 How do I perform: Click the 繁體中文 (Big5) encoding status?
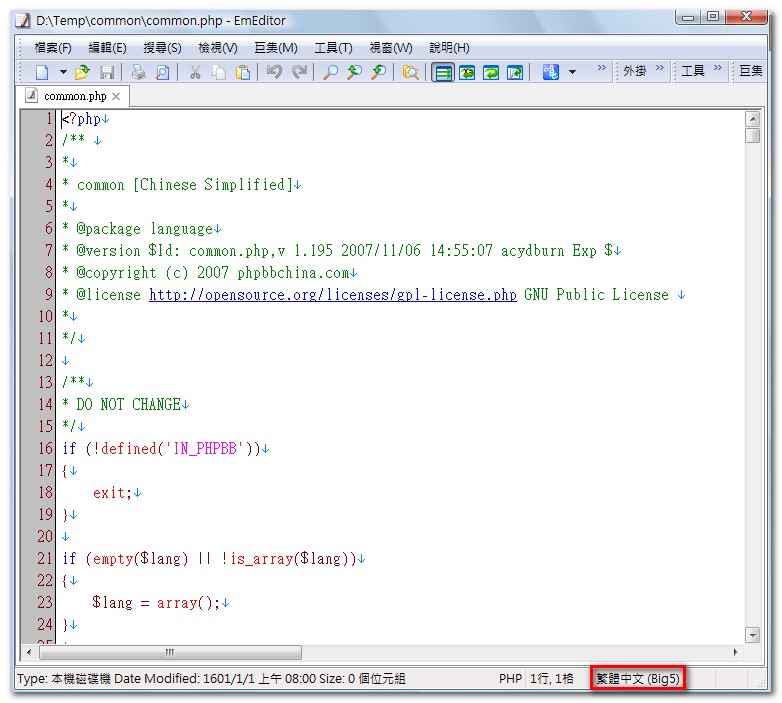pos(638,679)
